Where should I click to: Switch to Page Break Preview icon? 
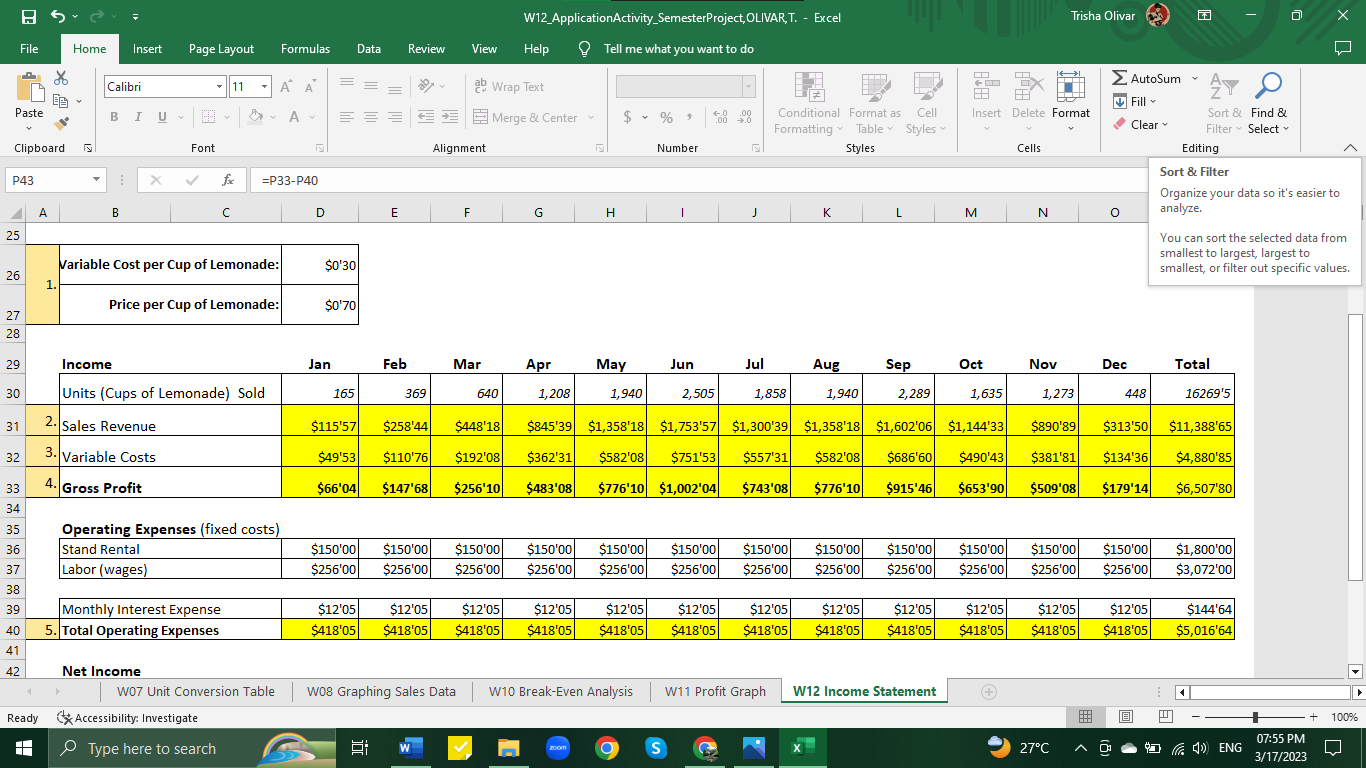click(1166, 718)
